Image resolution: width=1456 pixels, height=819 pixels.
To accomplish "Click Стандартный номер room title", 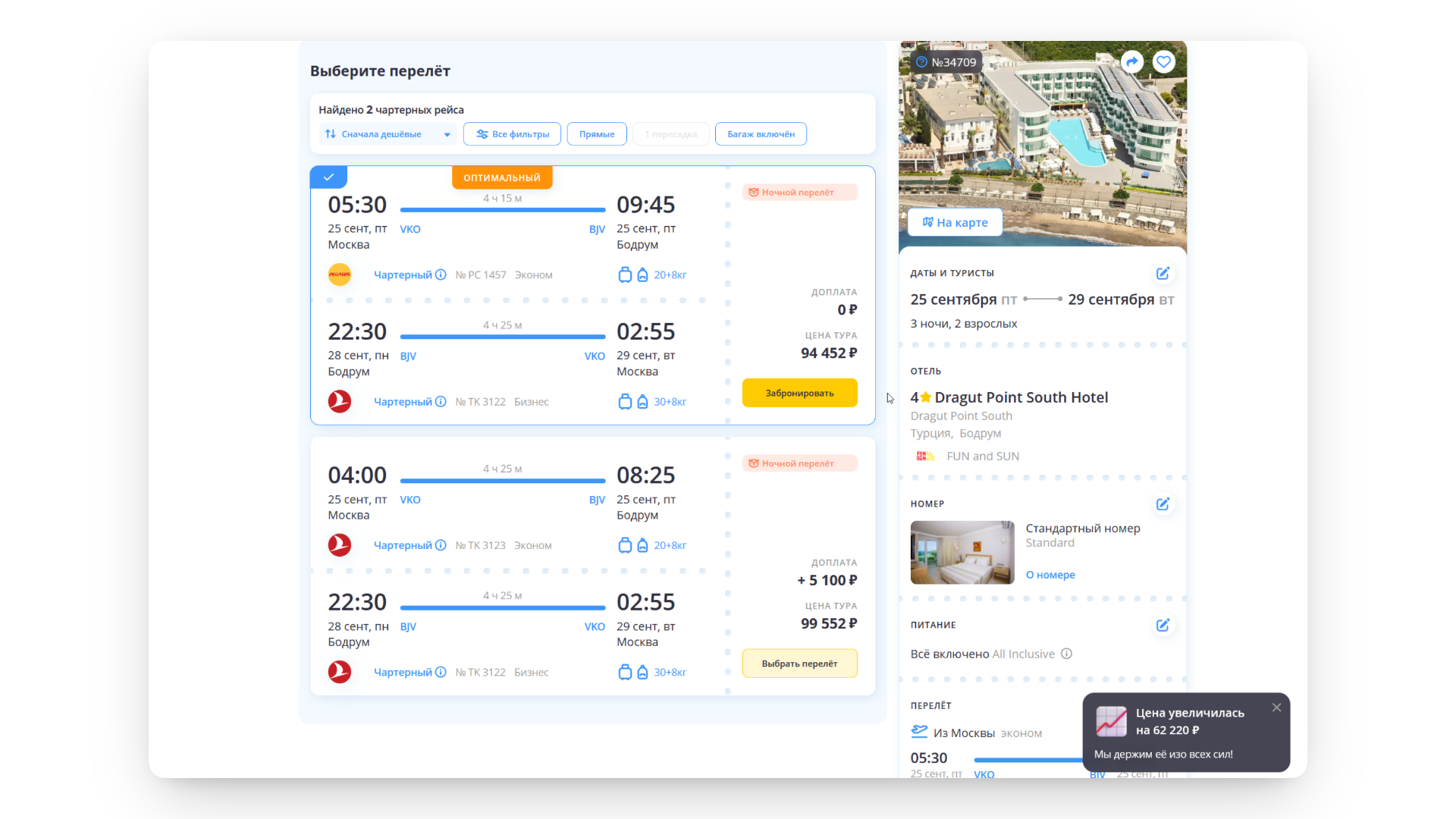I will (1083, 529).
